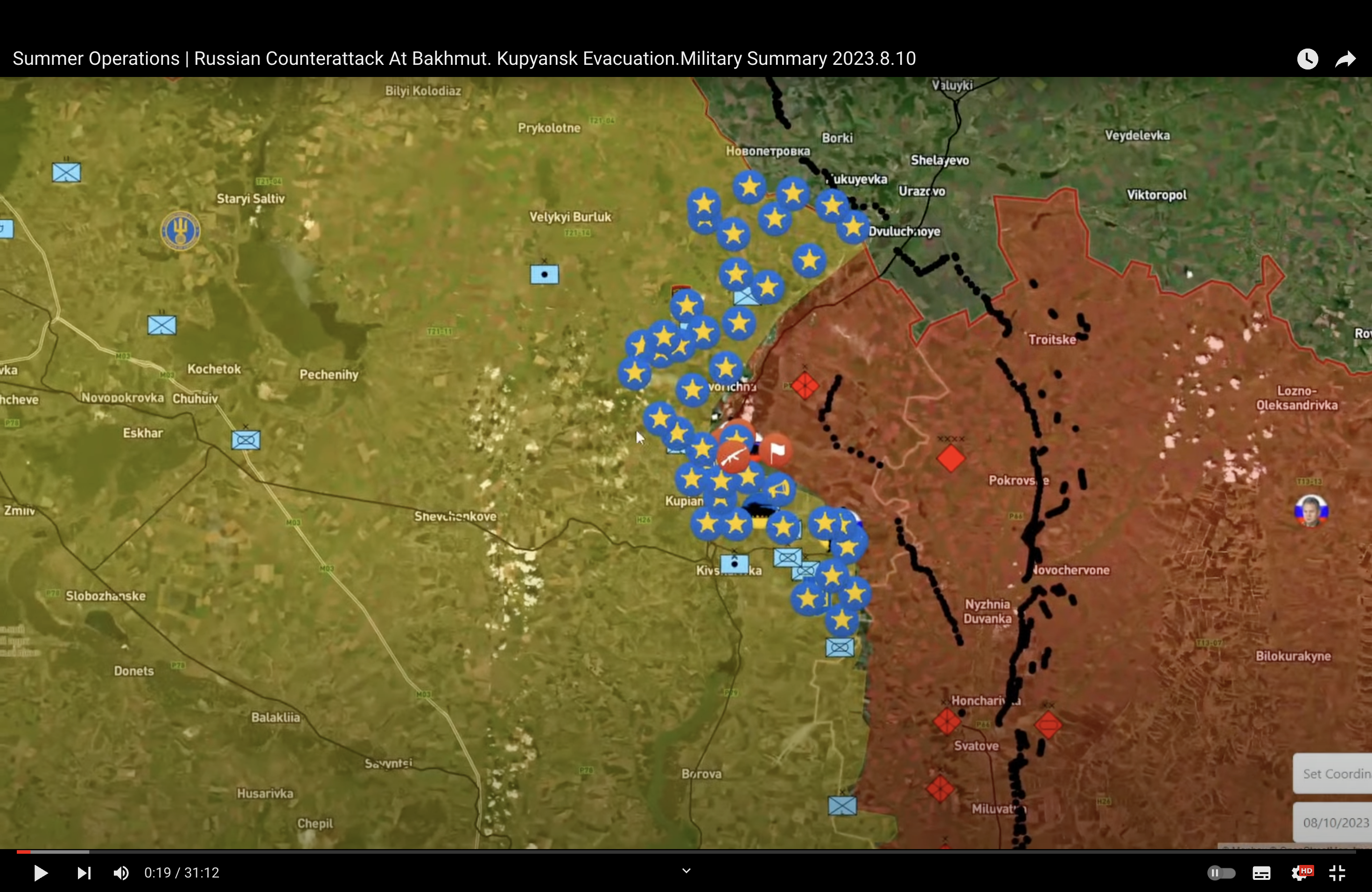
Task: Click the 0:19 / 31:12 time display
Action: click(182, 873)
